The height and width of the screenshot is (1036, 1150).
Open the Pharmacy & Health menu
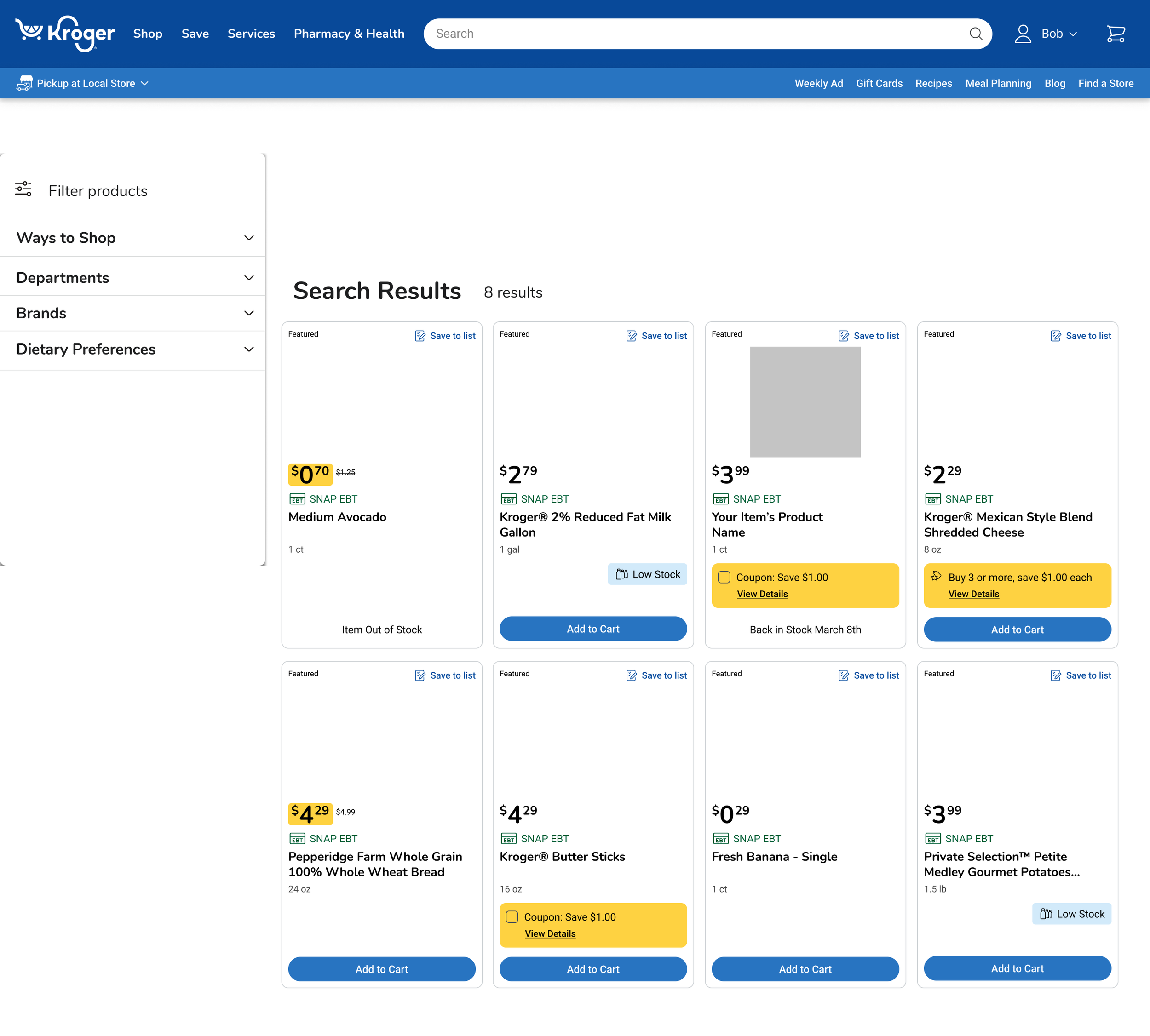[349, 34]
